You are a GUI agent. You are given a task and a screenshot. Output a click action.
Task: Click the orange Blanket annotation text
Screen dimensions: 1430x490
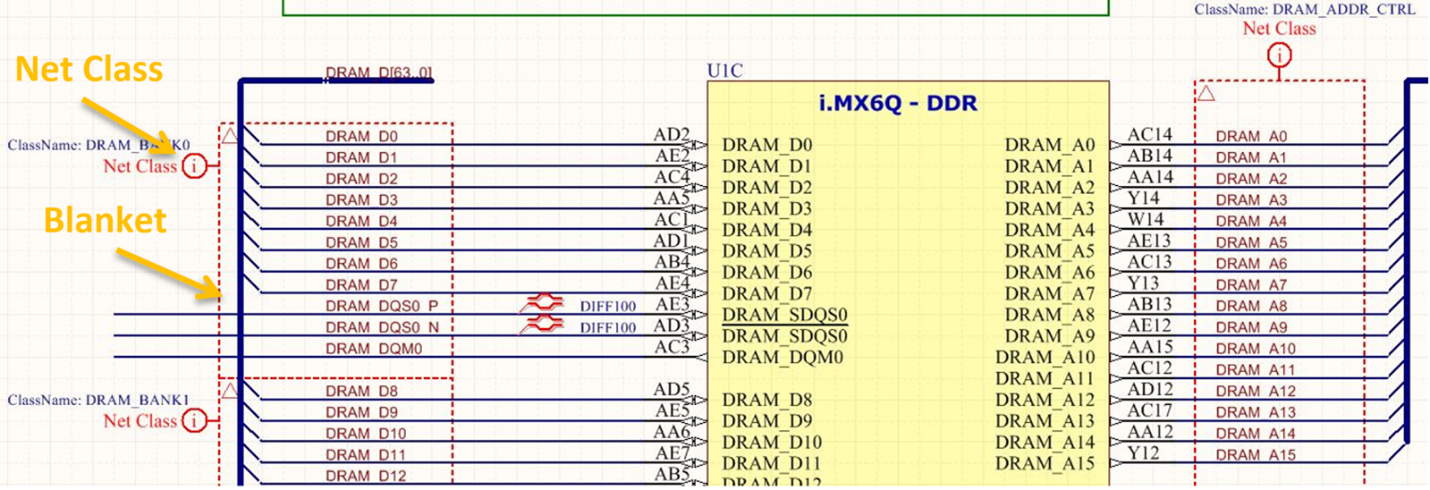point(105,221)
